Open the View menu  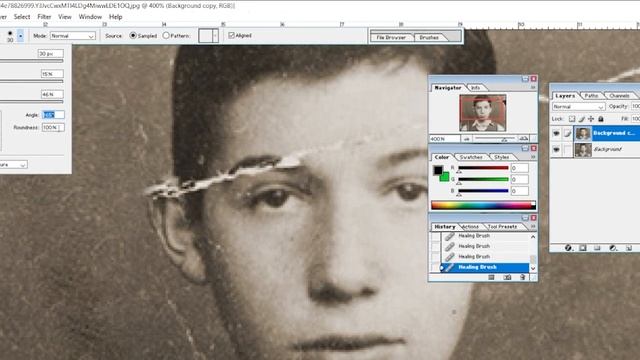pyautogui.click(x=64, y=17)
